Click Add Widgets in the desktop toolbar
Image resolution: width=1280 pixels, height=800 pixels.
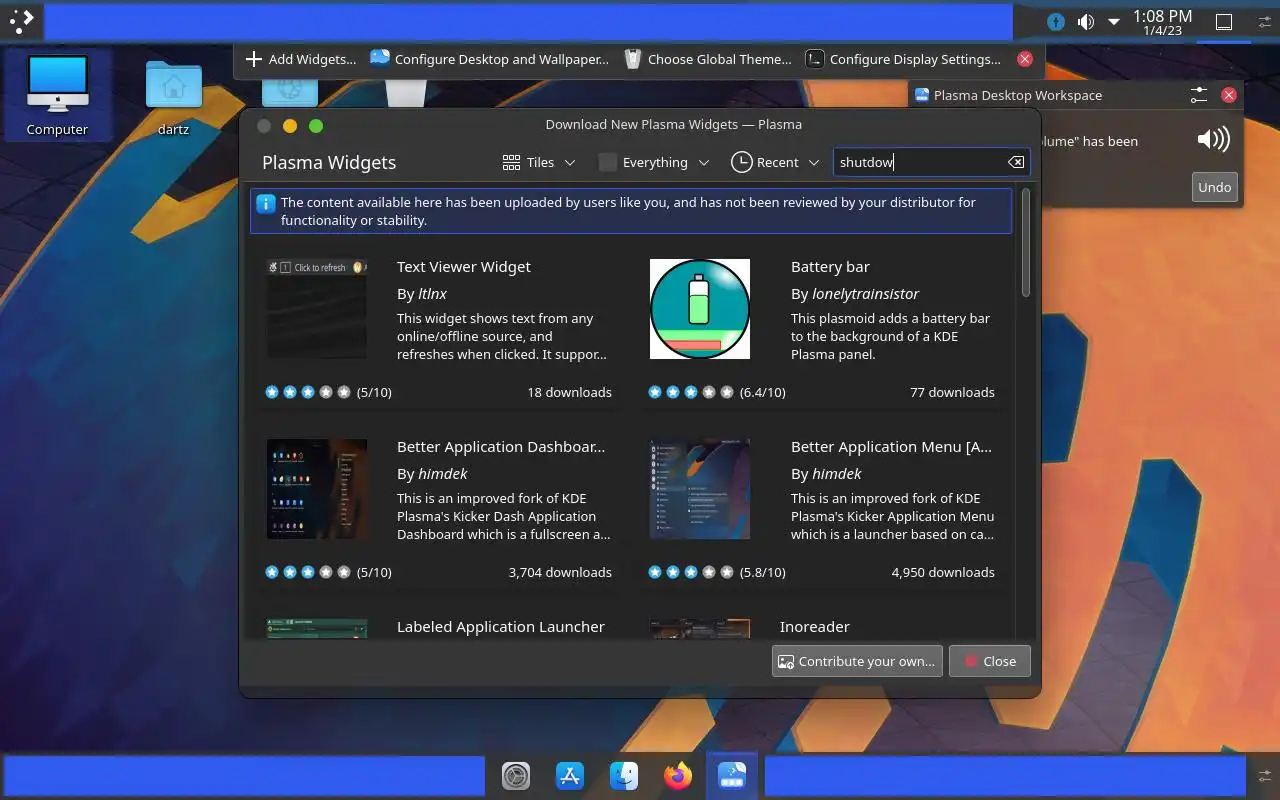pos(301,59)
